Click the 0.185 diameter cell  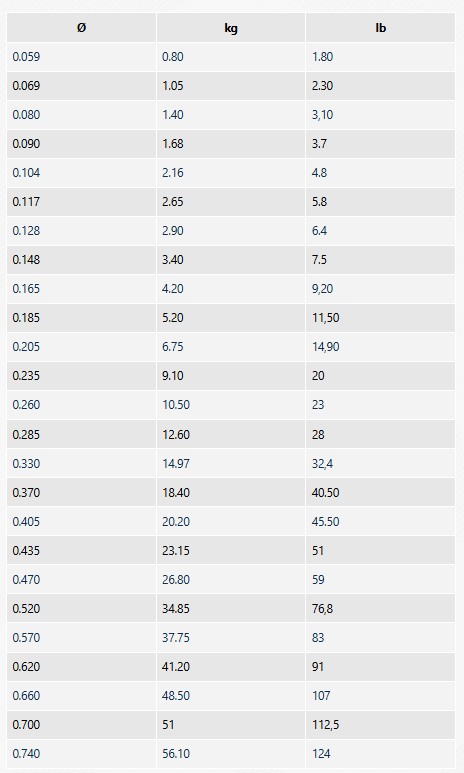coord(81,318)
